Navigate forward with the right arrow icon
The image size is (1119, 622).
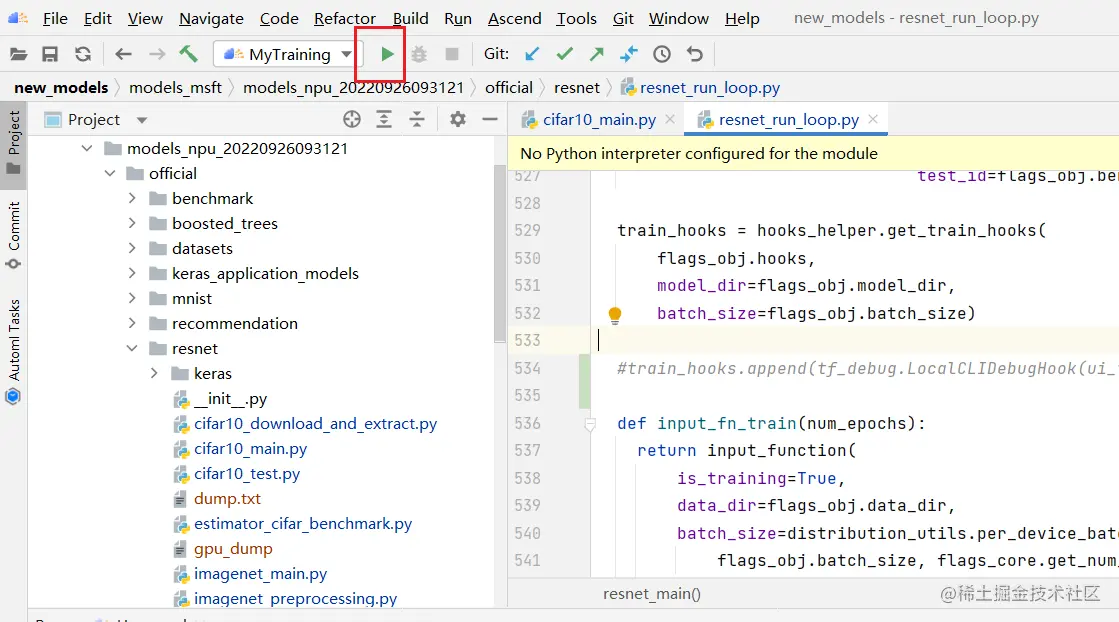157,54
